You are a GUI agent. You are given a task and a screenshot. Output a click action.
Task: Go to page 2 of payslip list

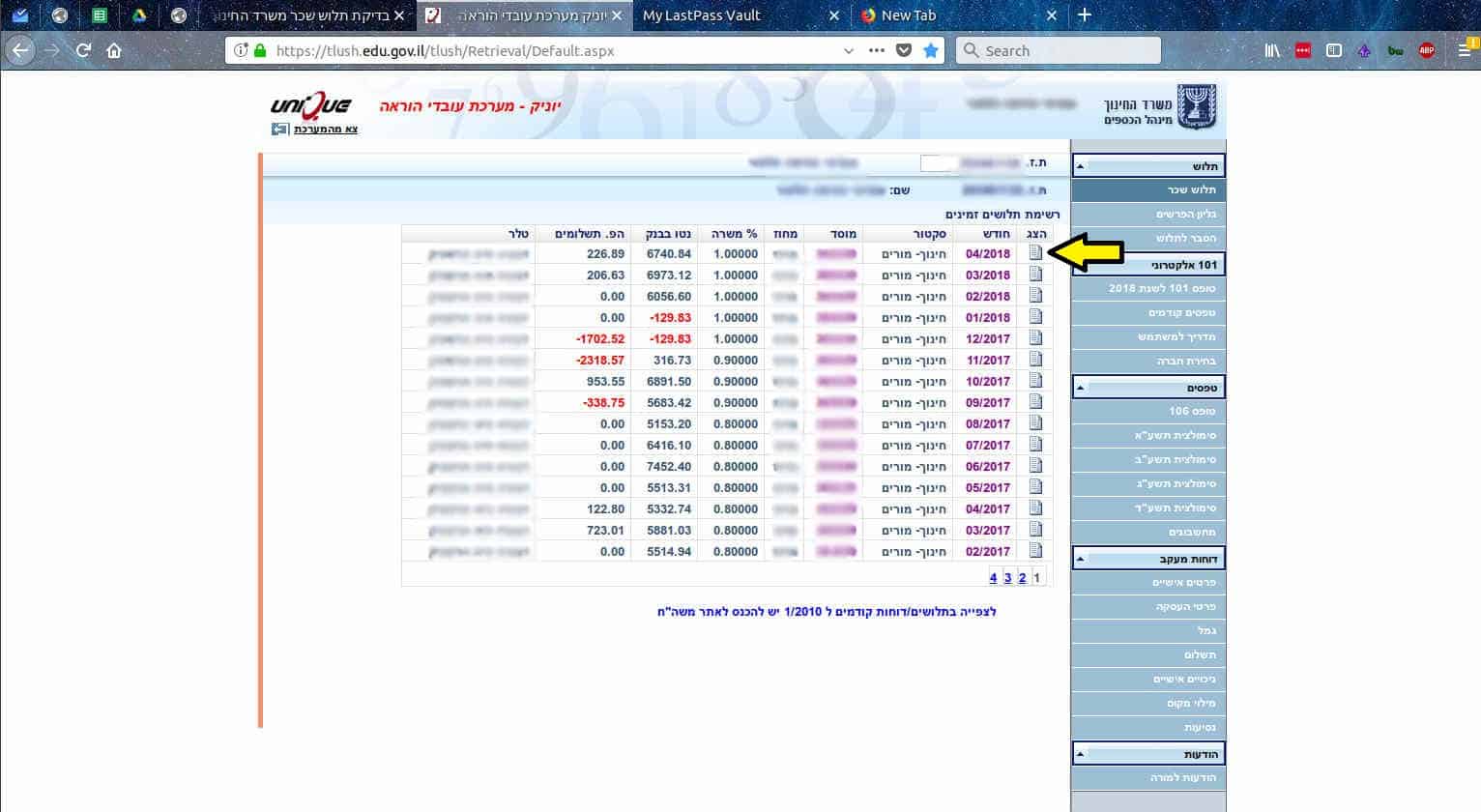click(x=1022, y=578)
